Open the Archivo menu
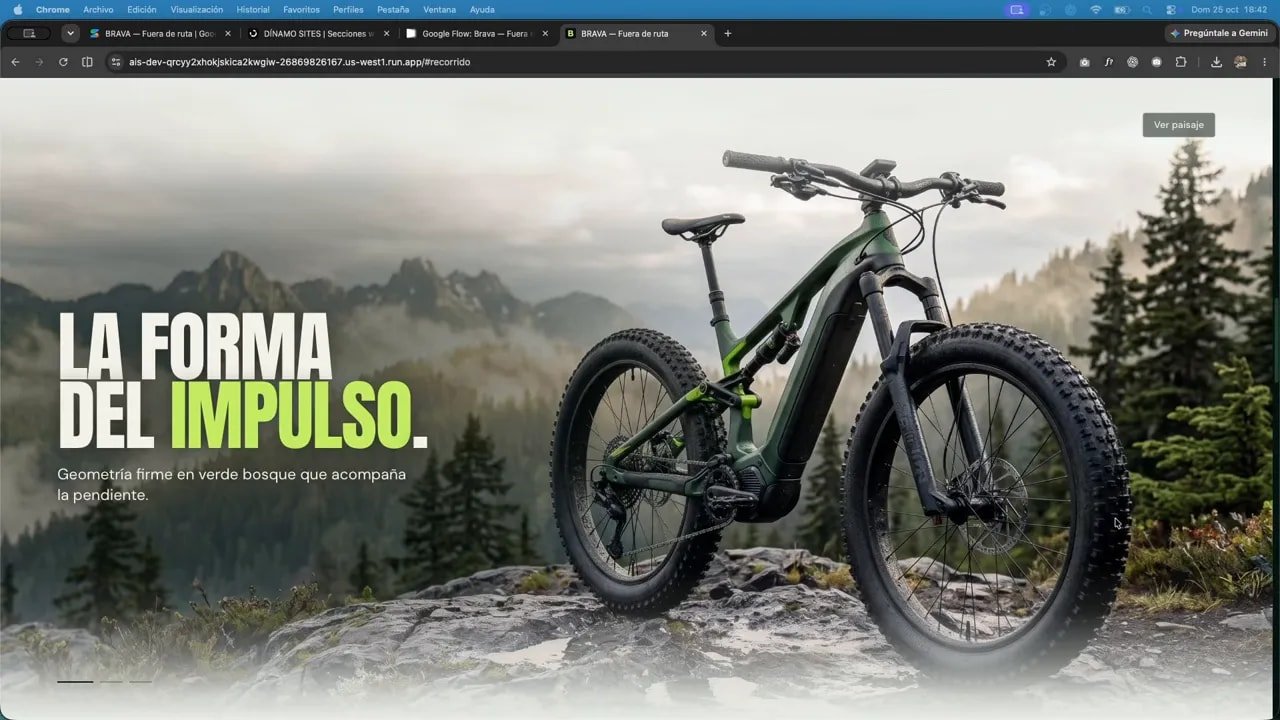Screen dimensions: 1280x720 click(x=98, y=9)
